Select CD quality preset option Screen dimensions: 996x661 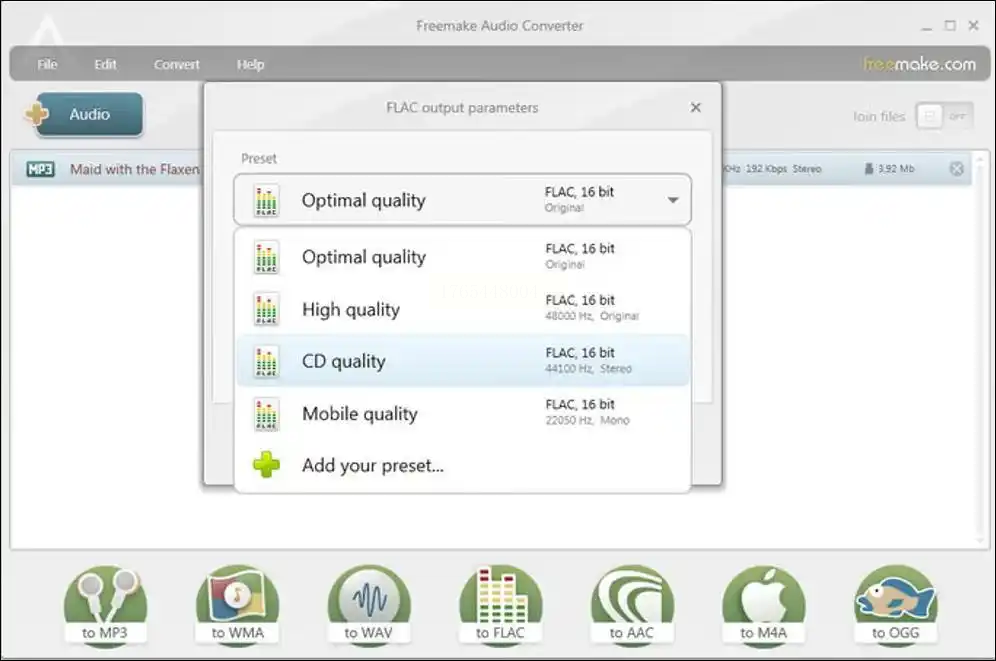[x=462, y=361]
